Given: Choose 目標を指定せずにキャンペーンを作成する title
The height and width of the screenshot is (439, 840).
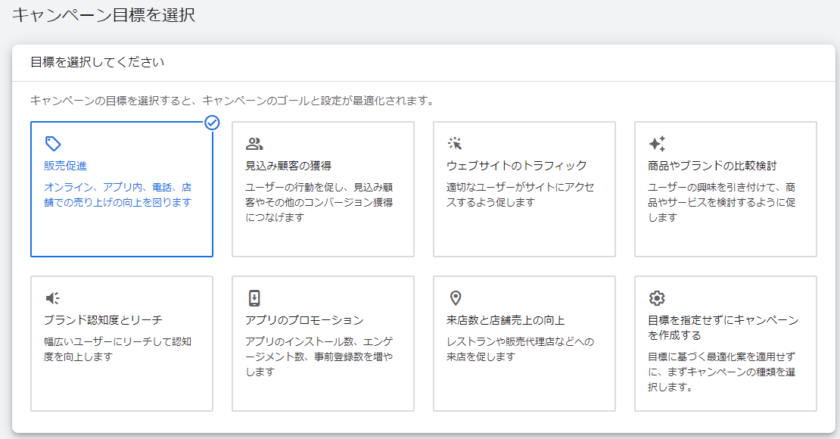Looking at the screenshot, I should coord(723,328).
